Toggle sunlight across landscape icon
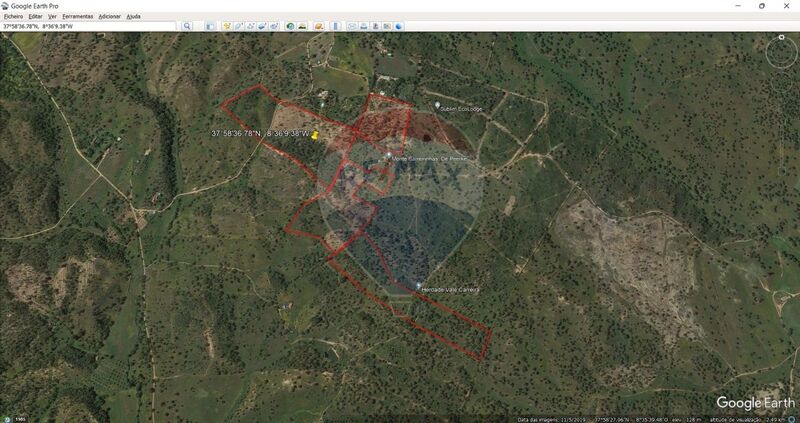This screenshot has width=800, height=423. coord(302,26)
